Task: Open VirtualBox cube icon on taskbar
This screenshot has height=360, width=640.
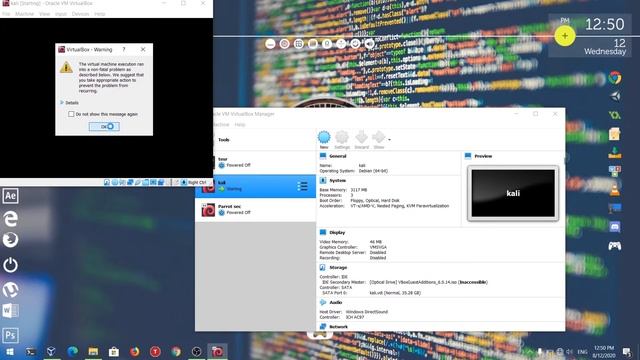Action: click(51, 351)
